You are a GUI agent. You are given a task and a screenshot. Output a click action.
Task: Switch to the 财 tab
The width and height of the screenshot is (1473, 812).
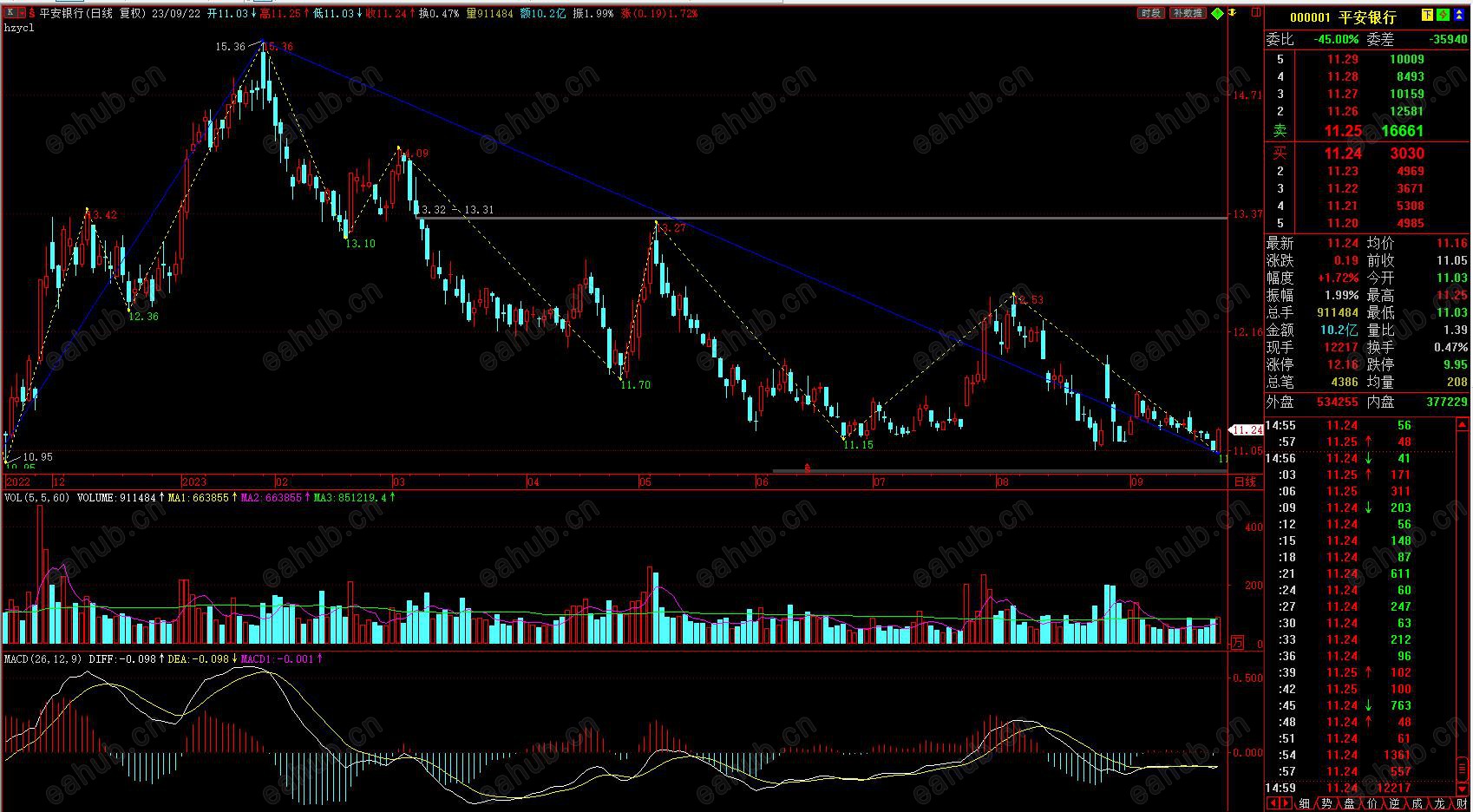coord(1463,804)
